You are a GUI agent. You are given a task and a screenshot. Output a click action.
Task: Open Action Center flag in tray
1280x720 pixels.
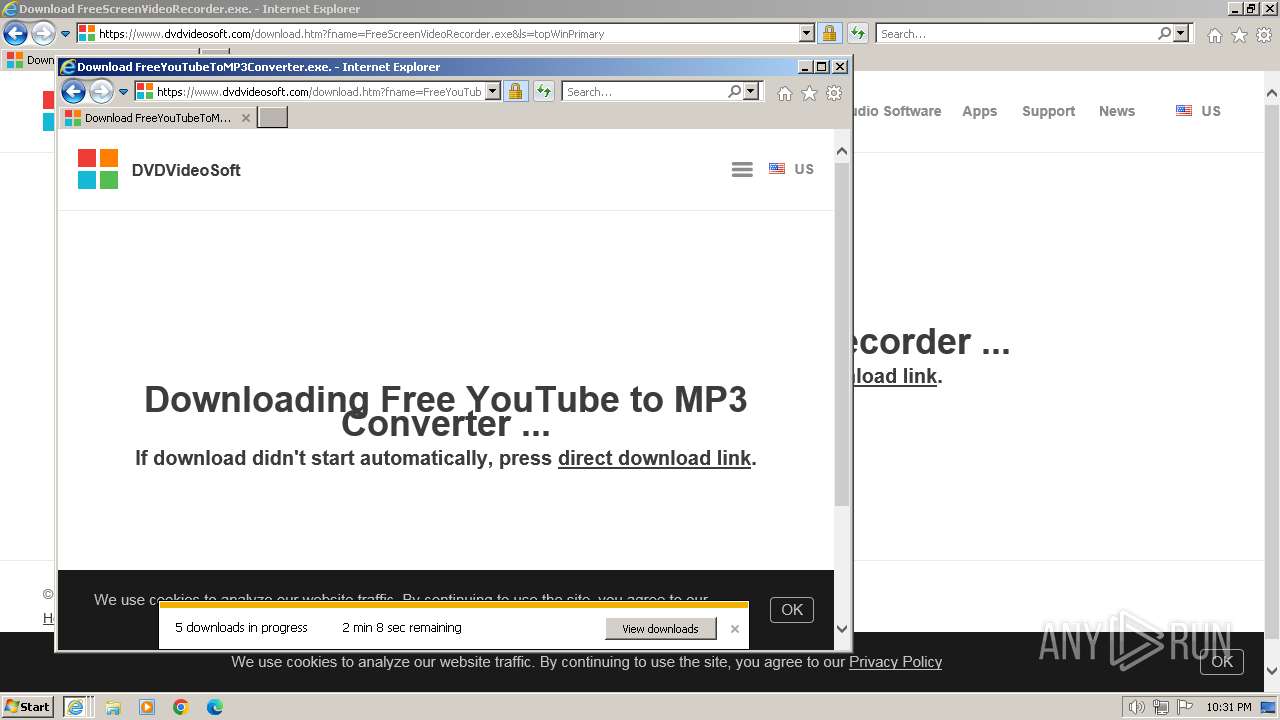(x=1185, y=707)
